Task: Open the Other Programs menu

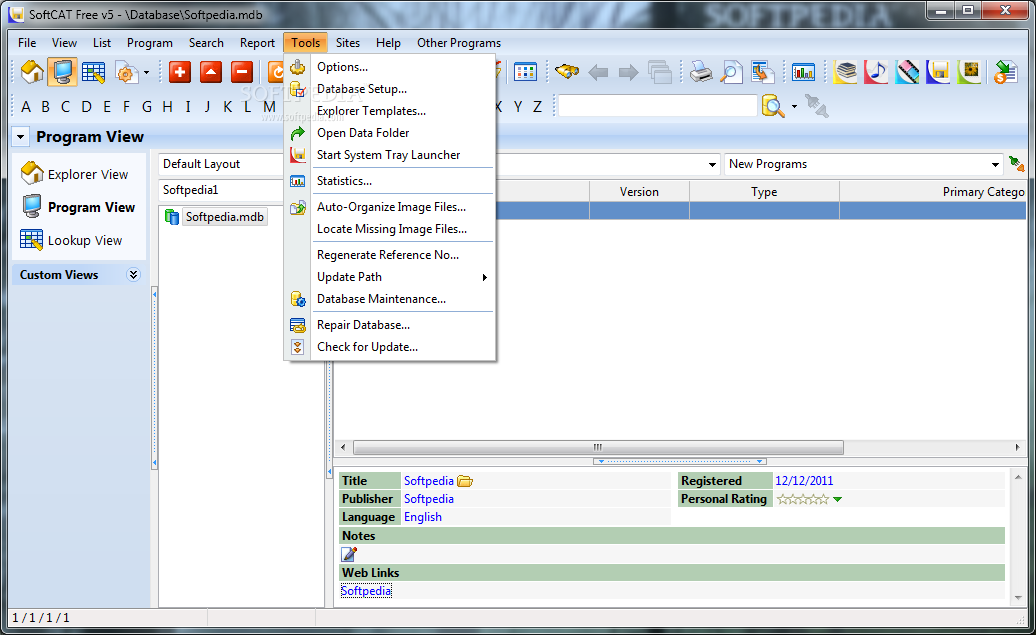Action: [x=459, y=43]
